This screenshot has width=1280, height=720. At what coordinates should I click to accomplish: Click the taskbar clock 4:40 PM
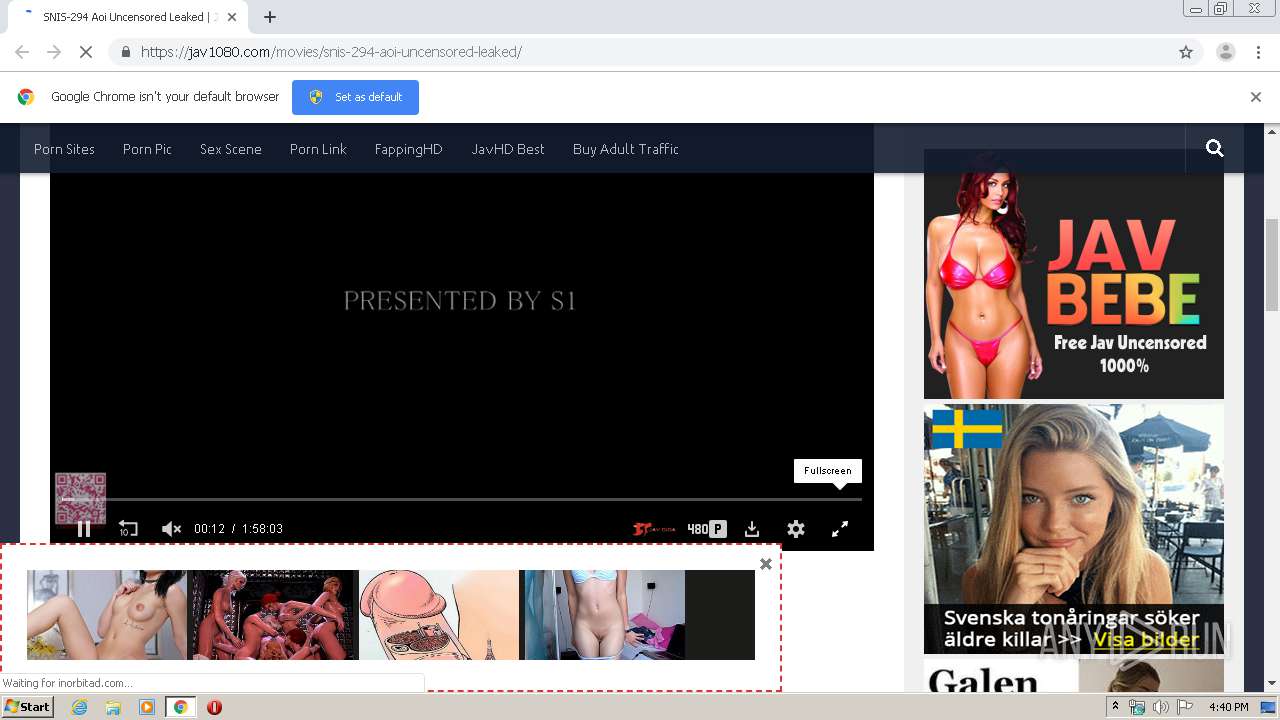coord(1228,707)
